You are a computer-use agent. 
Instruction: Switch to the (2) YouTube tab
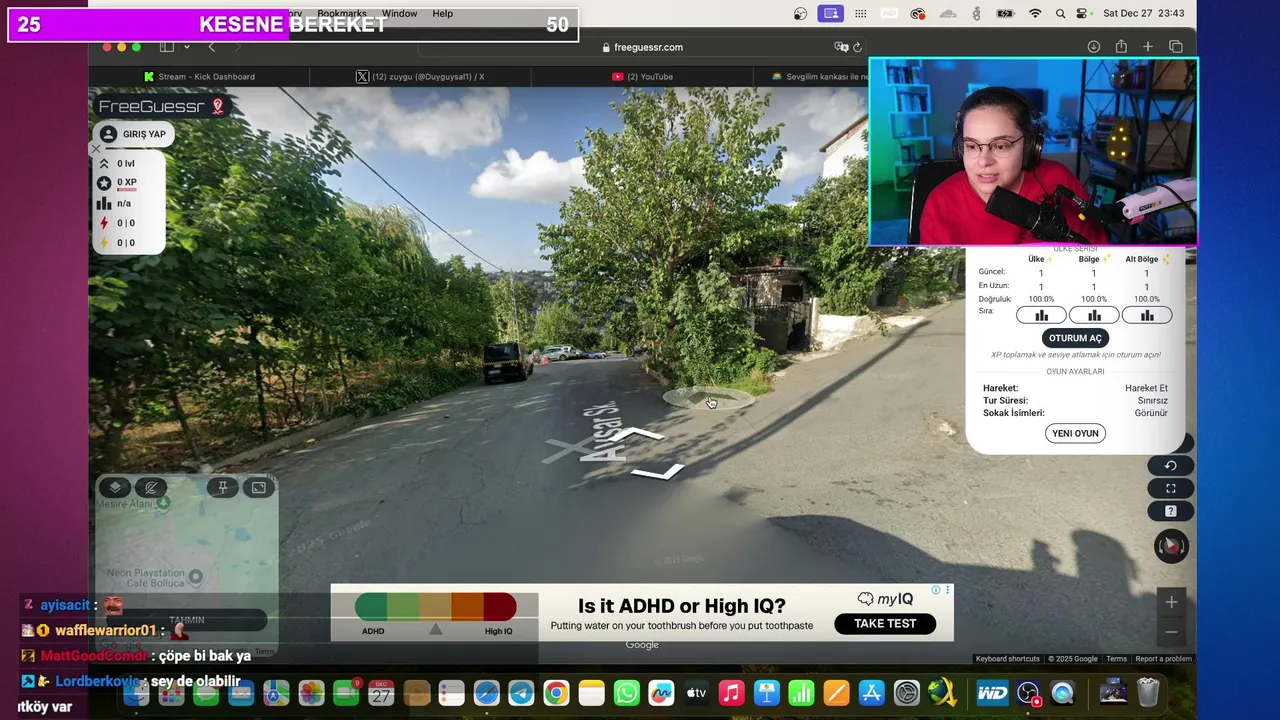pyautogui.click(x=642, y=77)
